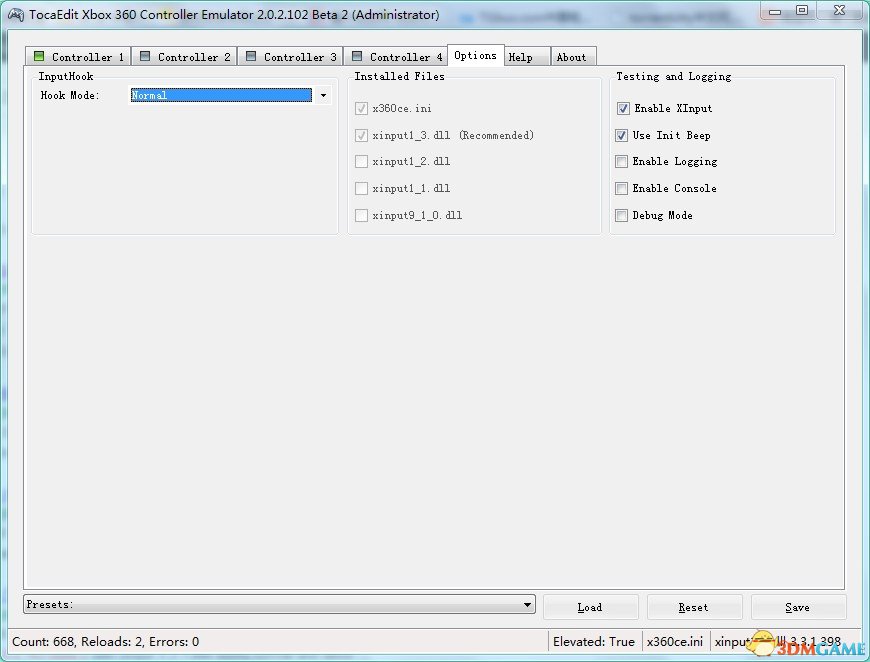Go to the Controller 4 tab

(x=397, y=57)
